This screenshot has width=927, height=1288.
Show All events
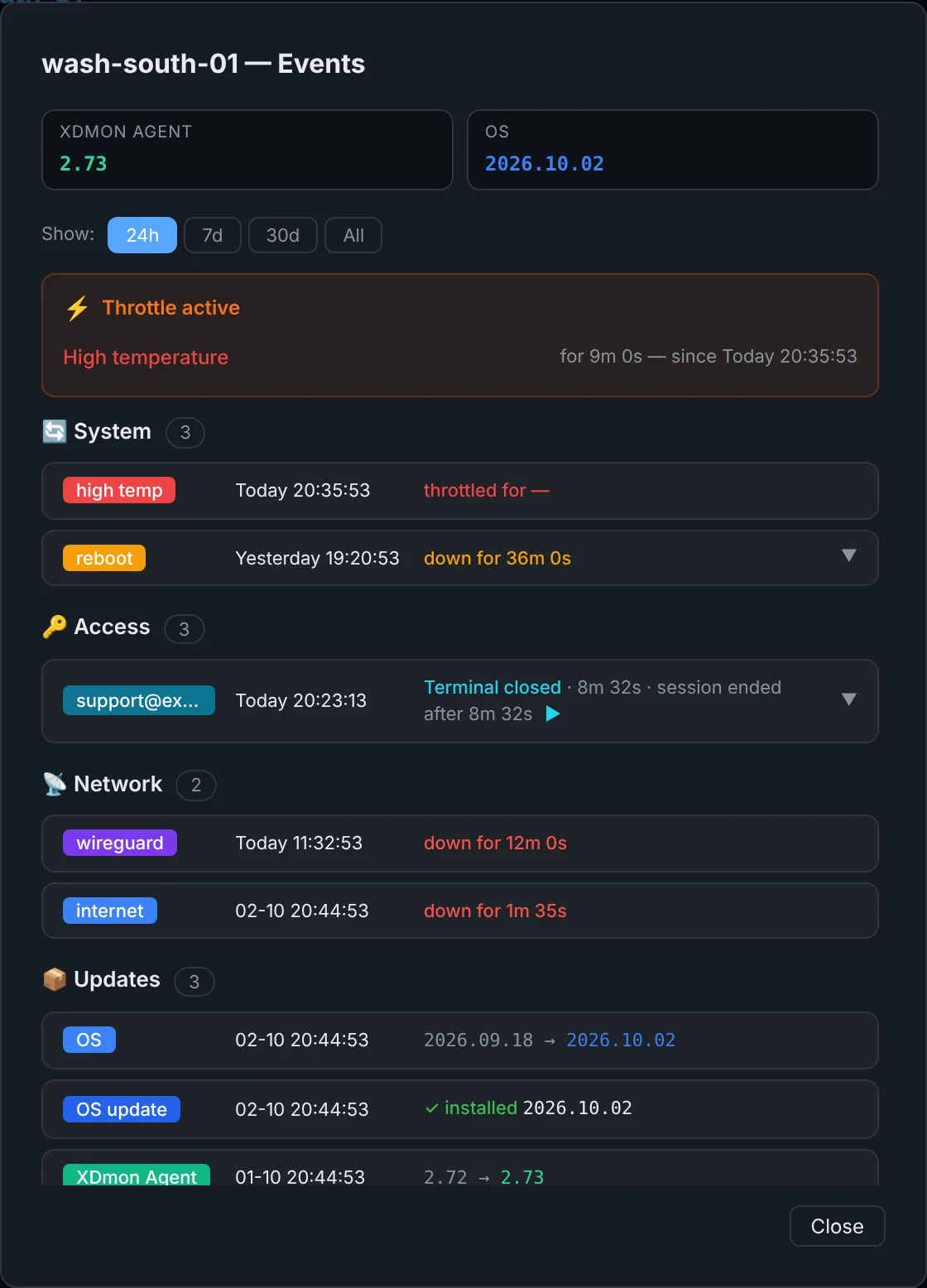tap(353, 235)
